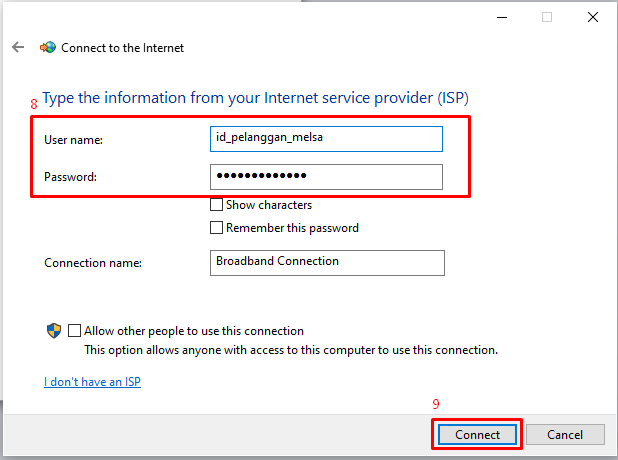Screen dimensions: 618x460
Task: Click the Connect to the Internet globe icon
Action: pyautogui.click(x=47, y=47)
